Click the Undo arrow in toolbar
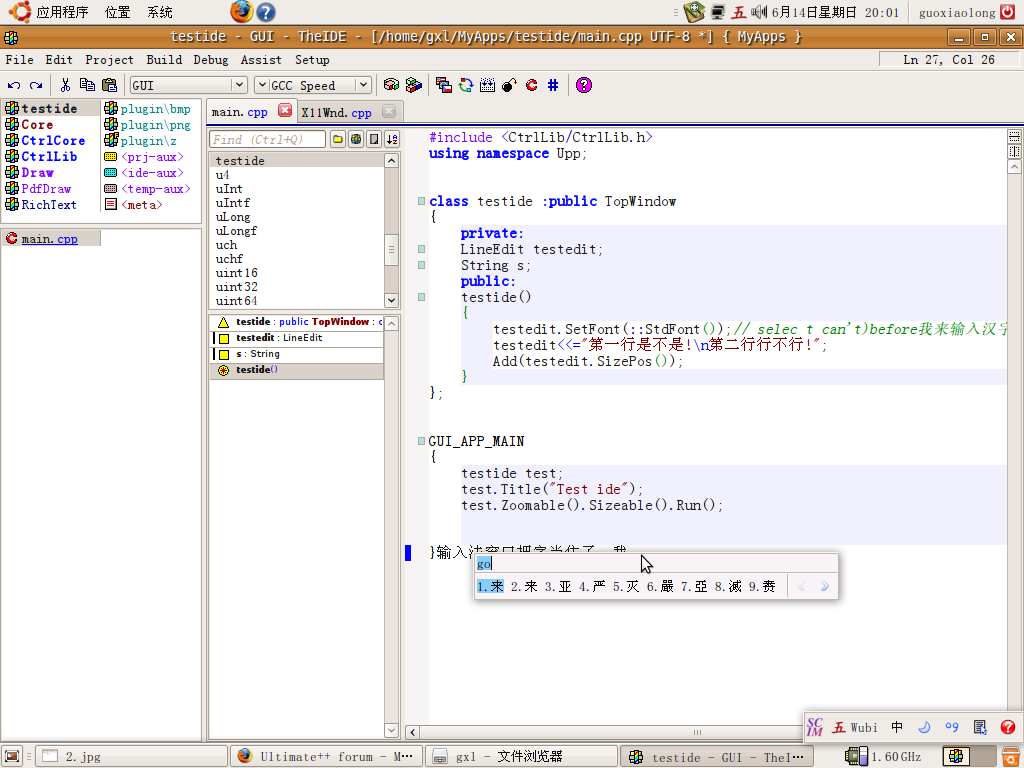This screenshot has width=1024, height=768. pos(14,86)
